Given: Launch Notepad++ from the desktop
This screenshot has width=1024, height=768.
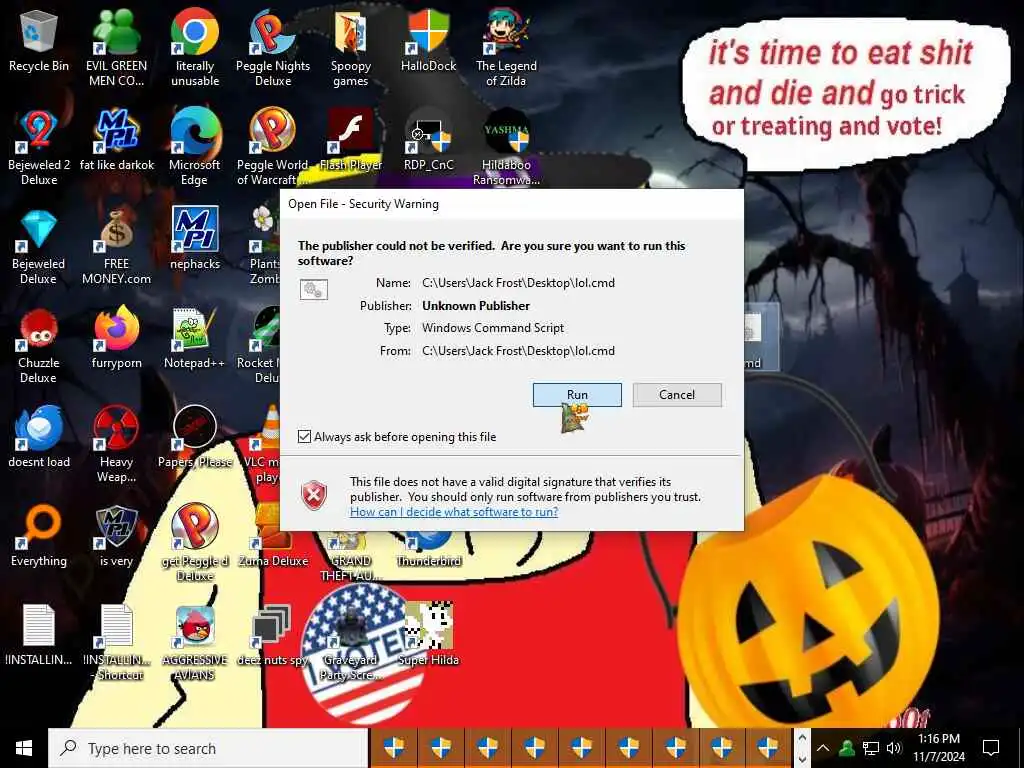Looking at the screenshot, I should (x=195, y=339).
